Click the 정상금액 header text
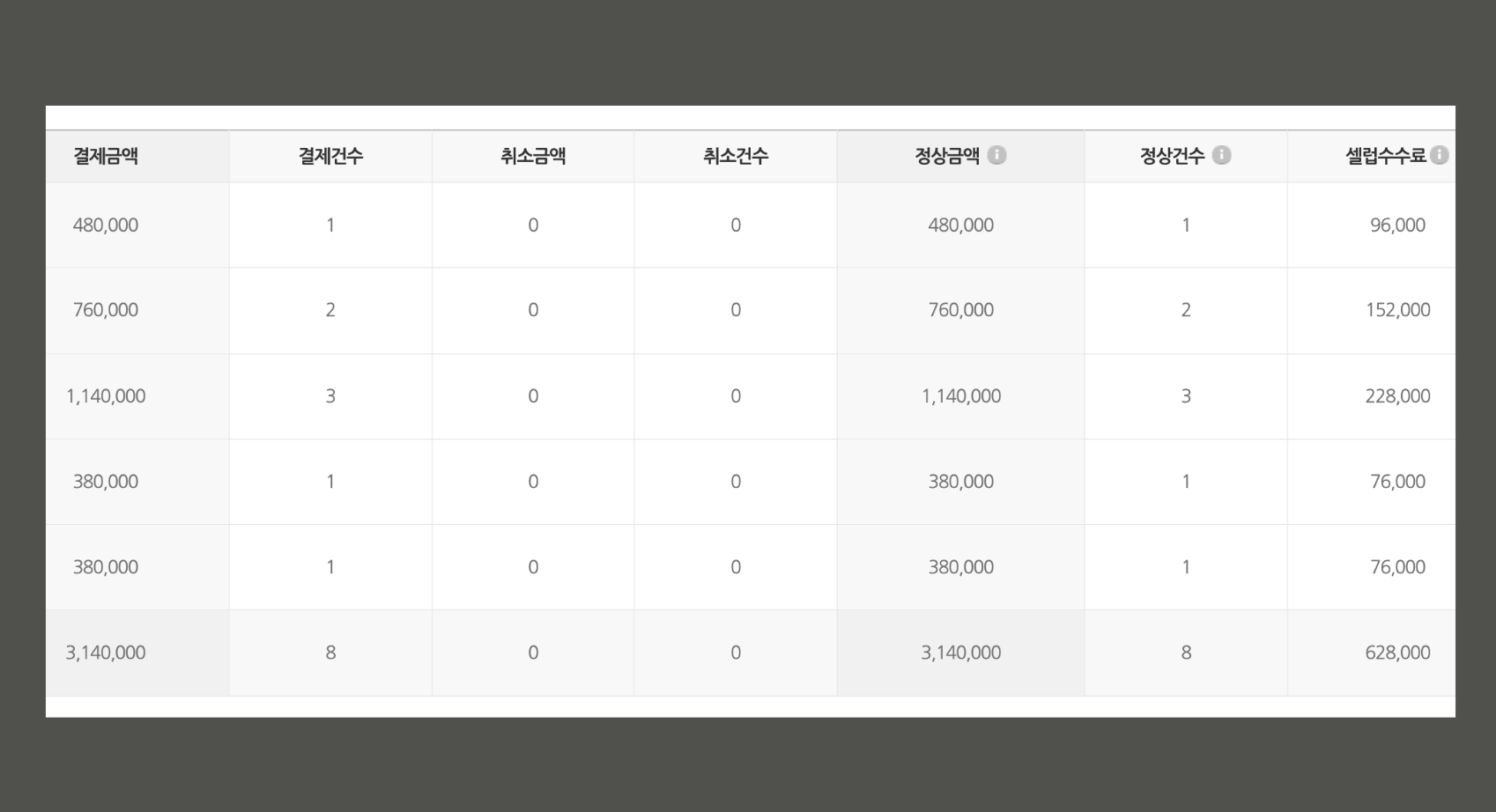This screenshot has height=812, width=1496. [x=947, y=157]
